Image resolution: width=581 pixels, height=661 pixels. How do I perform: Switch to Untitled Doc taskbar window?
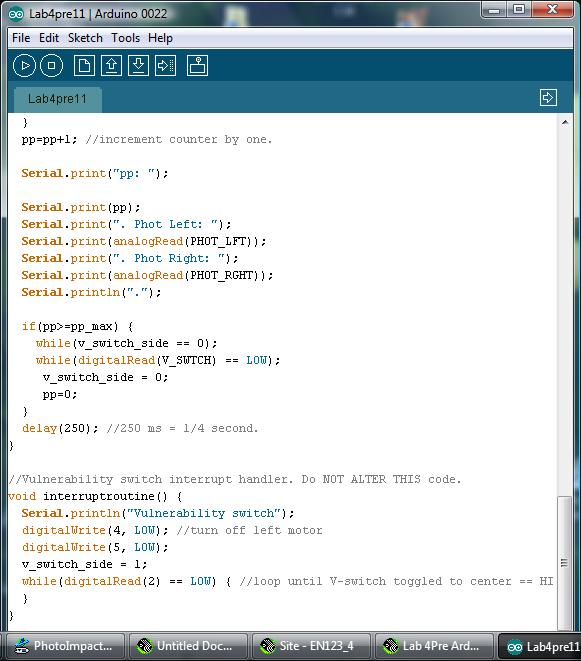click(187, 646)
